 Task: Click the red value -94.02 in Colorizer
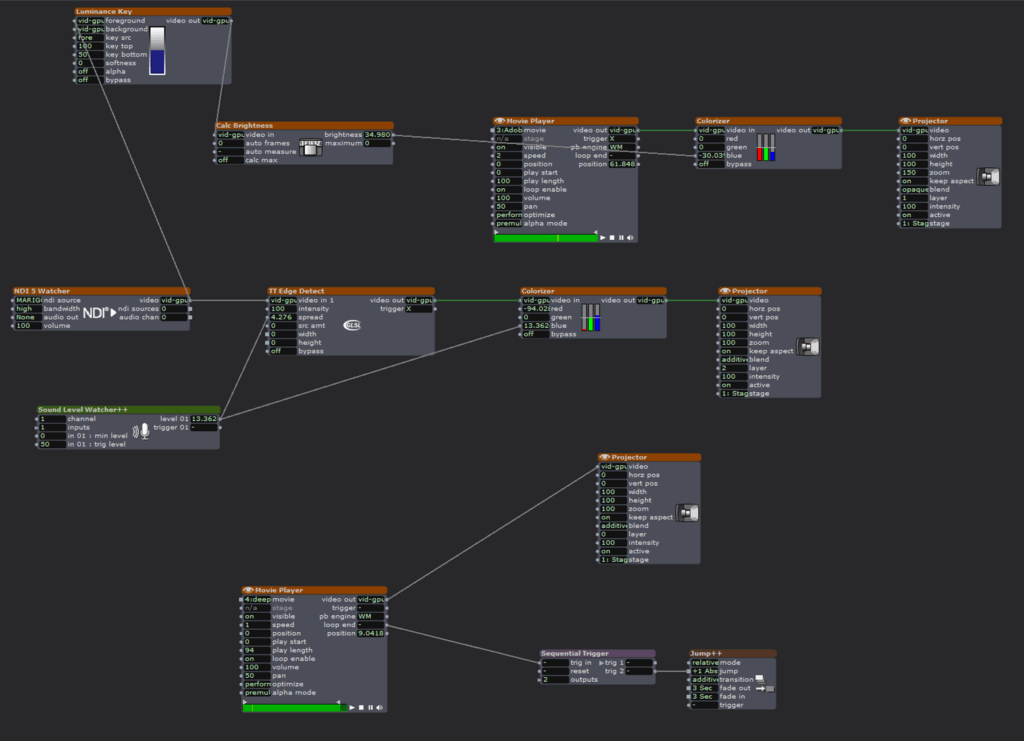point(536,309)
